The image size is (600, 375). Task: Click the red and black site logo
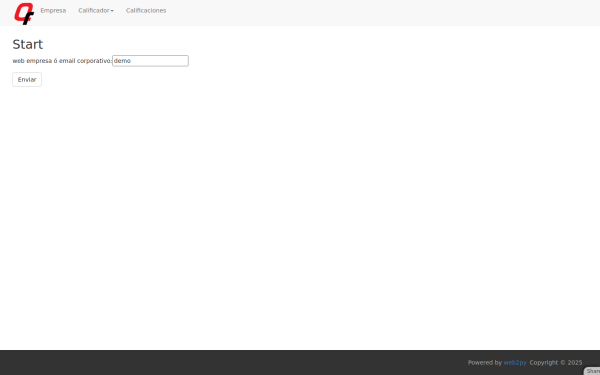pos(24,13)
